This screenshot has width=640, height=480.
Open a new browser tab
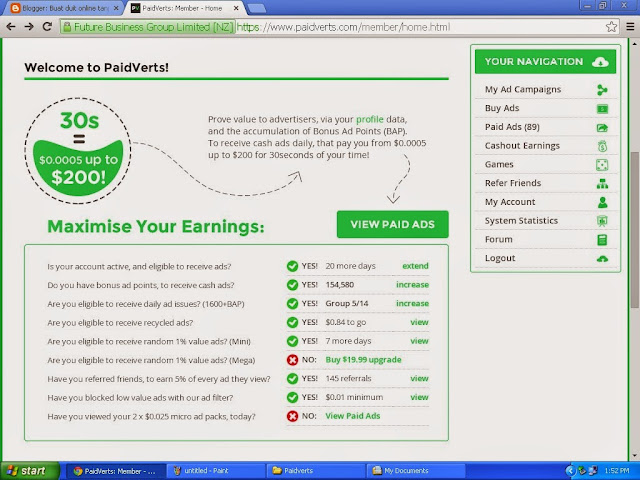[x=256, y=9]
